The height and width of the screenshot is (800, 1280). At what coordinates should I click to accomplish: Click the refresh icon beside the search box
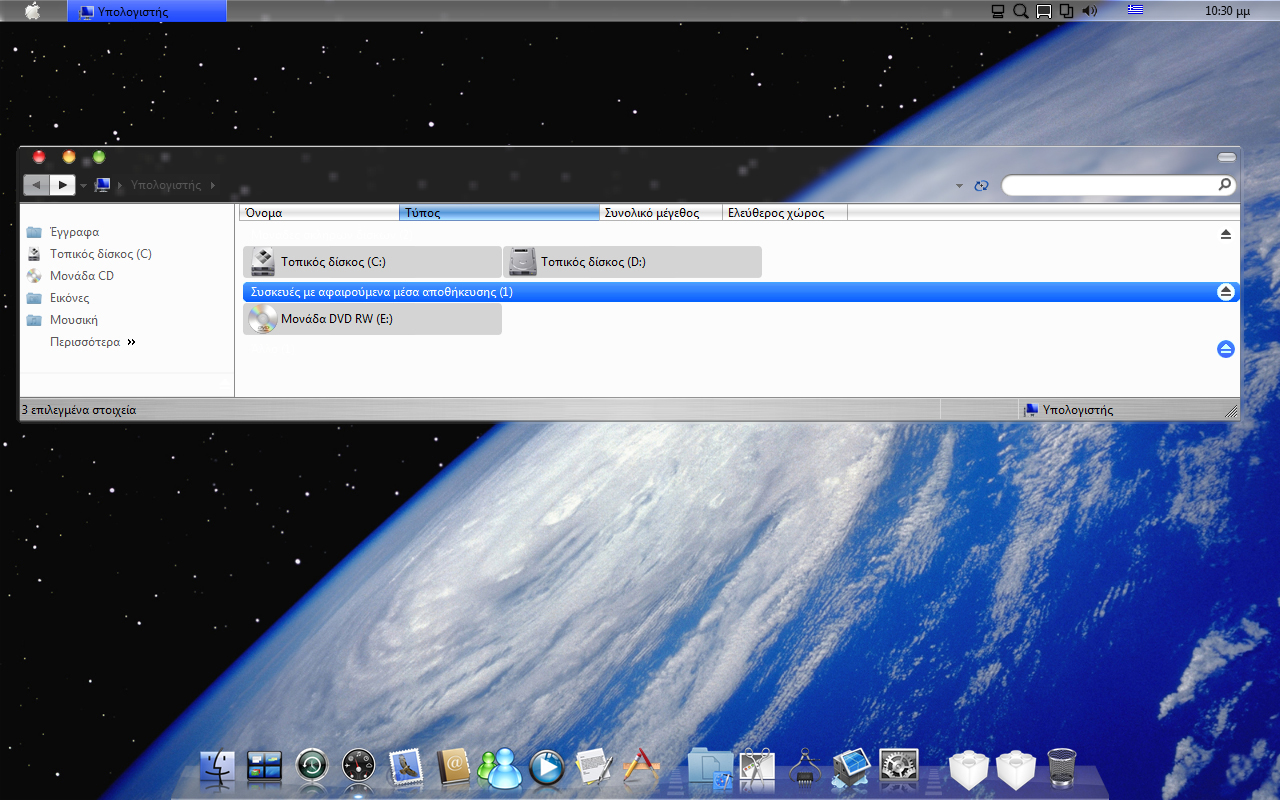point(982,185)
